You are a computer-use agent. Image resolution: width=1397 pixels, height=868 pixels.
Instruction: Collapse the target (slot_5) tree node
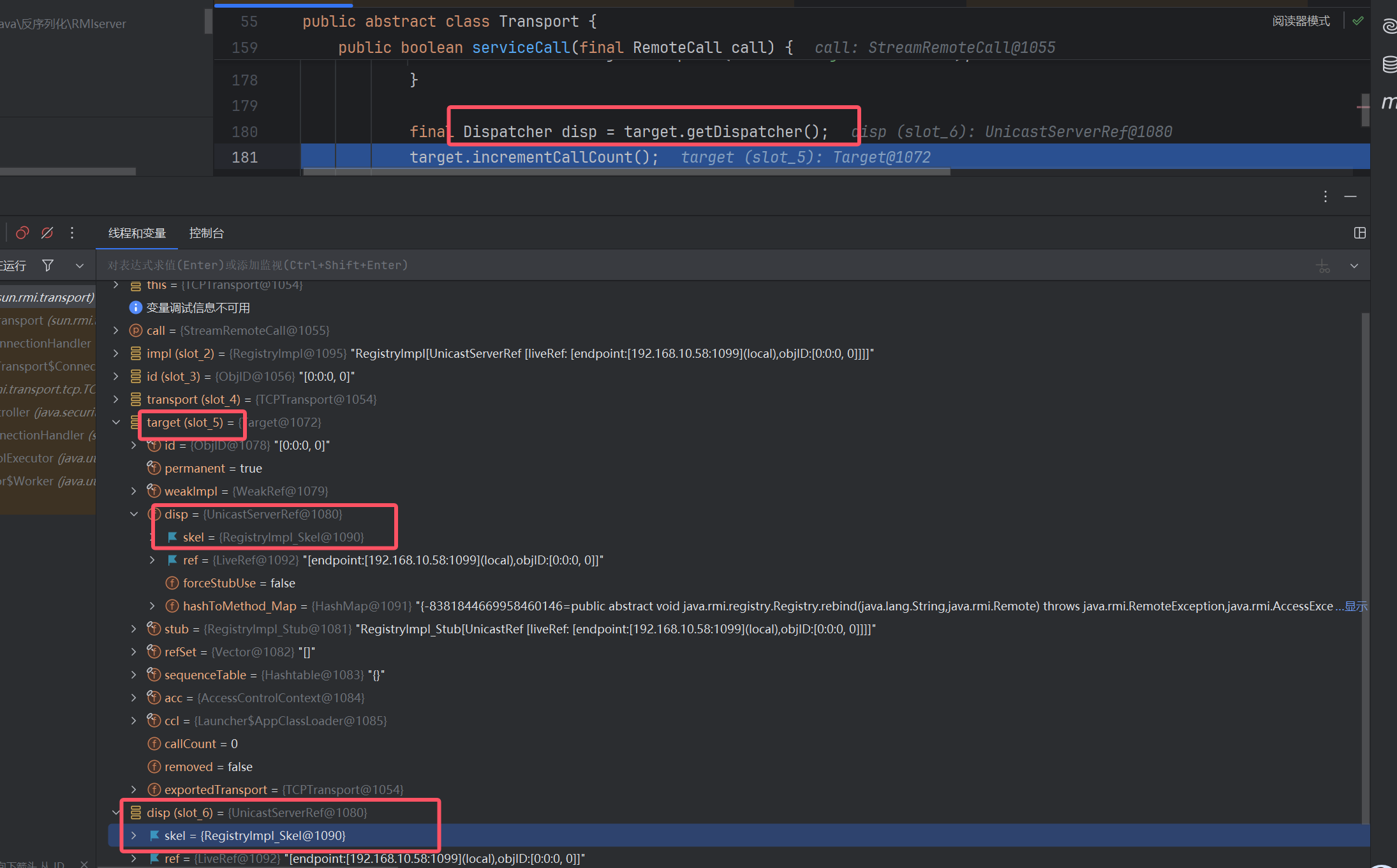pyautogui.click(x=116, y=422)
